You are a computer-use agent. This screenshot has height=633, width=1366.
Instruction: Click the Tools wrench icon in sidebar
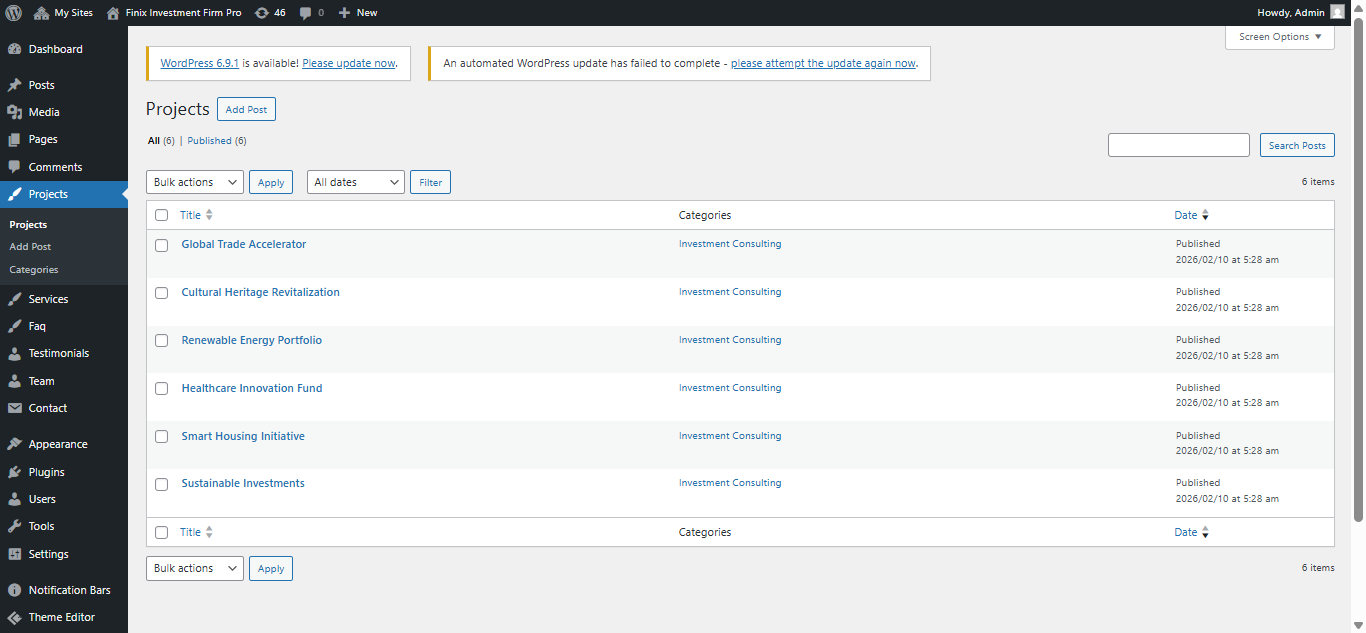coord(15,526)
